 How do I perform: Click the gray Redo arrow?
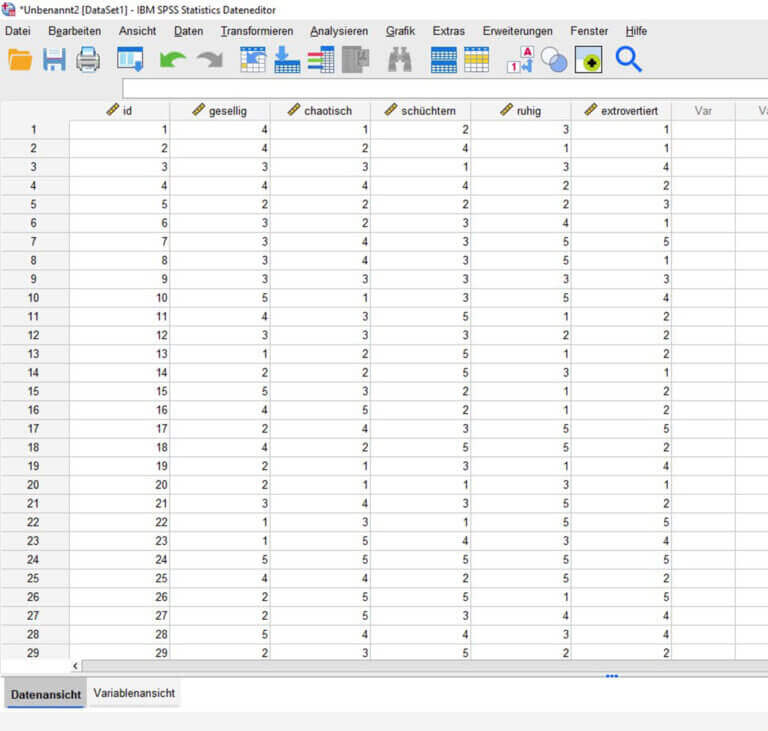(209, 60)
